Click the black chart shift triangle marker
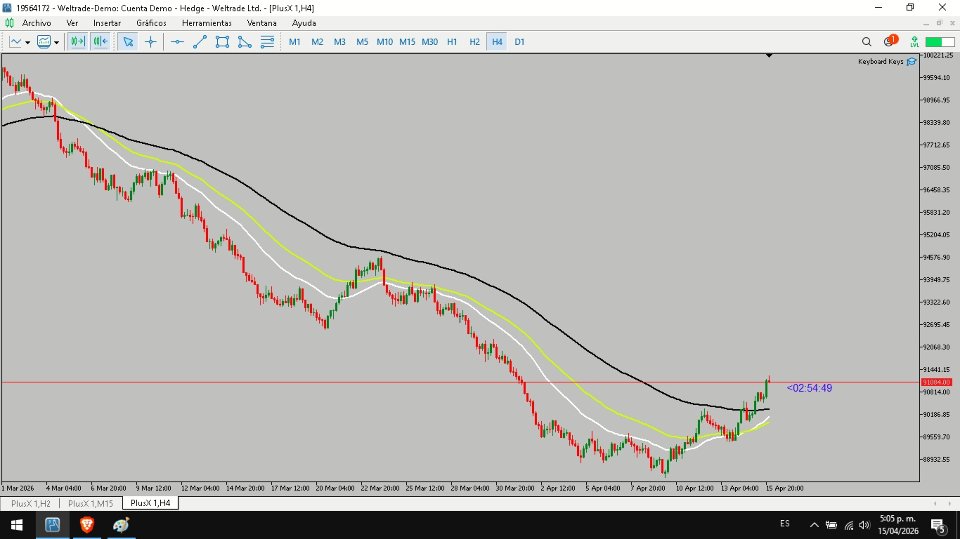The image size is (960, 539). tap(769, 56)
